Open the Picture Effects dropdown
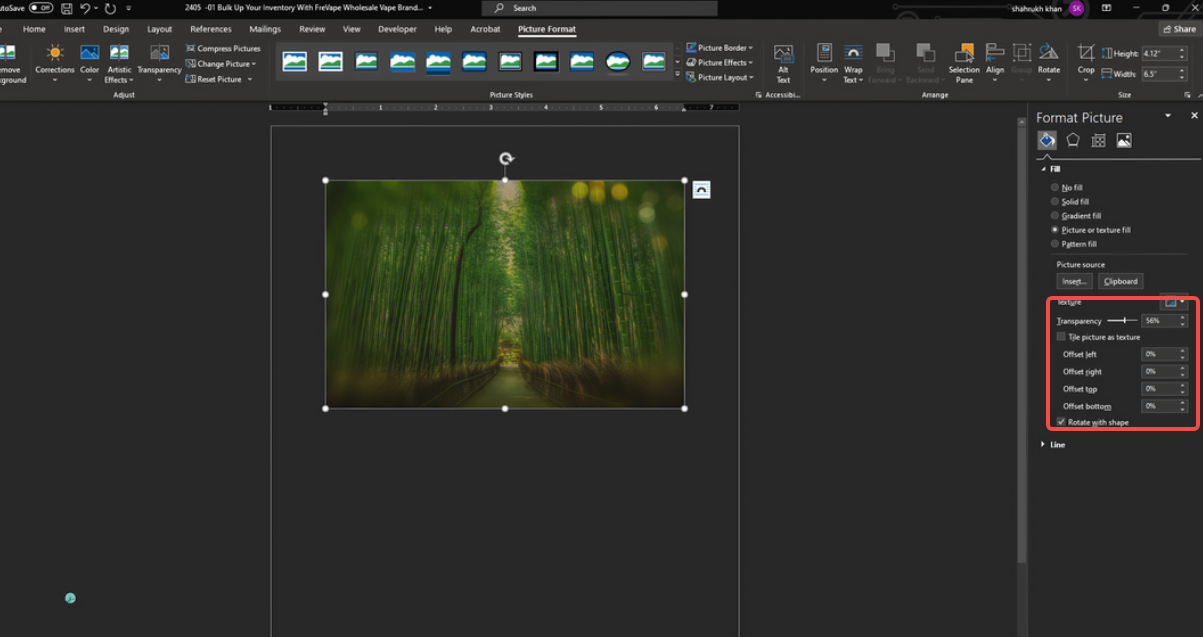Image resolution: width=1203 pixels, height=637 pixels. tap(720, 62)
